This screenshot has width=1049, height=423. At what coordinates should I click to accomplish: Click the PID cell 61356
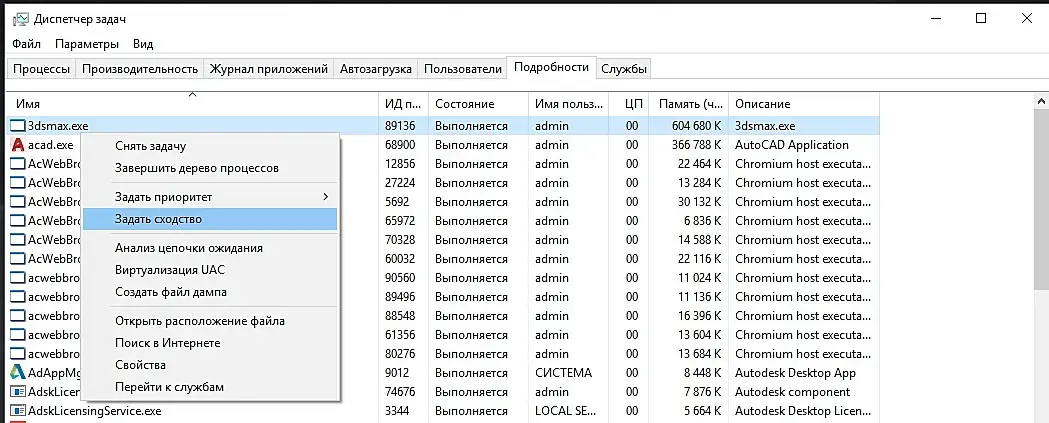(401, 335)
